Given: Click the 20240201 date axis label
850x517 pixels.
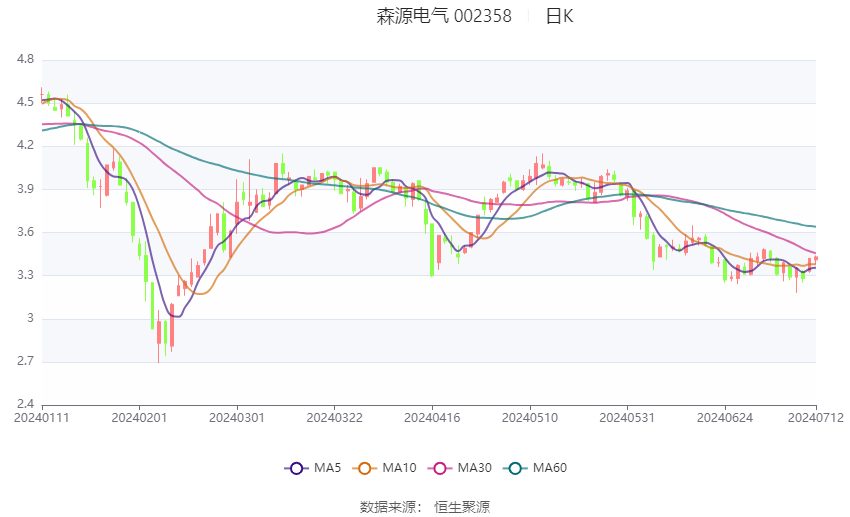Looking at the screenshot, I should [x=139, y=418].
